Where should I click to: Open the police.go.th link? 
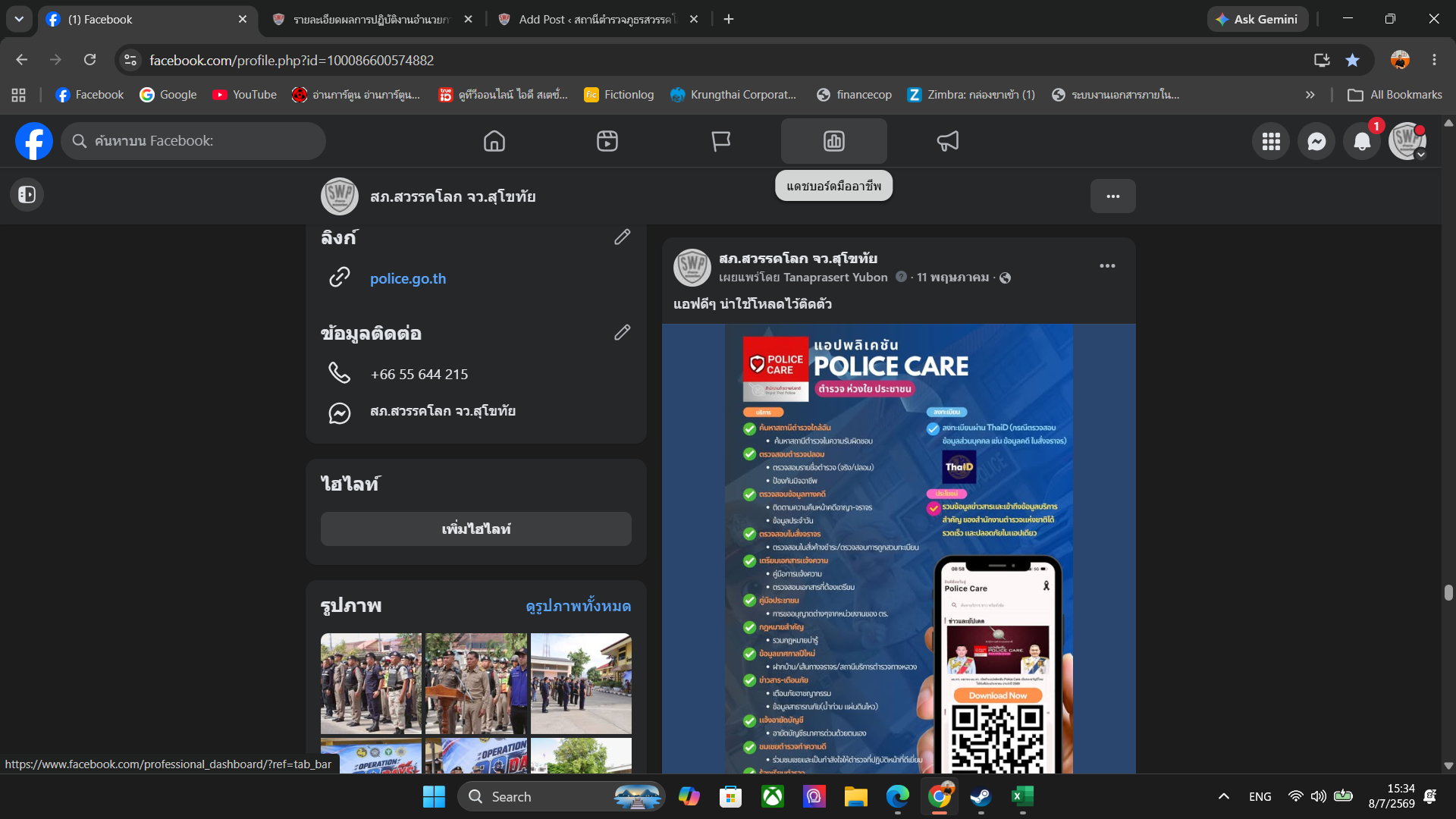[408, 278]
